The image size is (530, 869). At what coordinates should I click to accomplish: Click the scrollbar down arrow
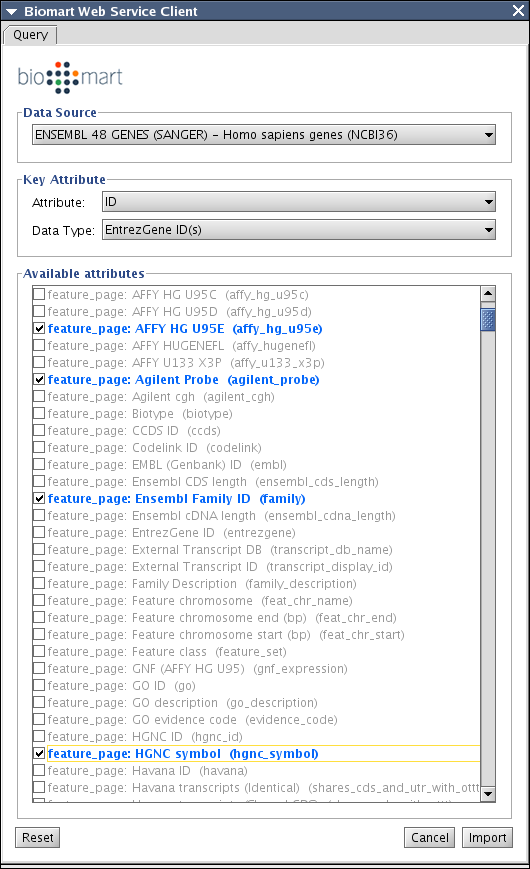pos(488,794)
